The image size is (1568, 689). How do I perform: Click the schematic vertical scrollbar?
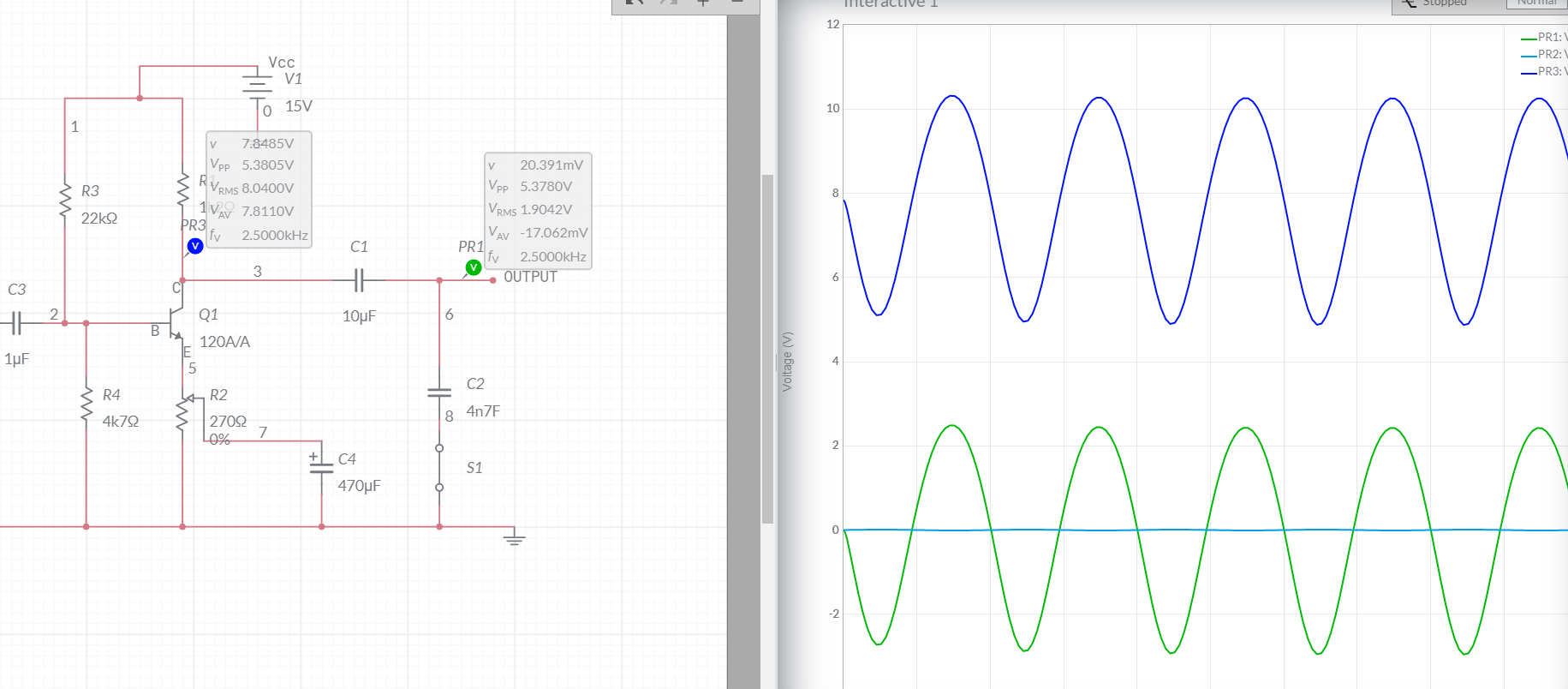point(767,349)
